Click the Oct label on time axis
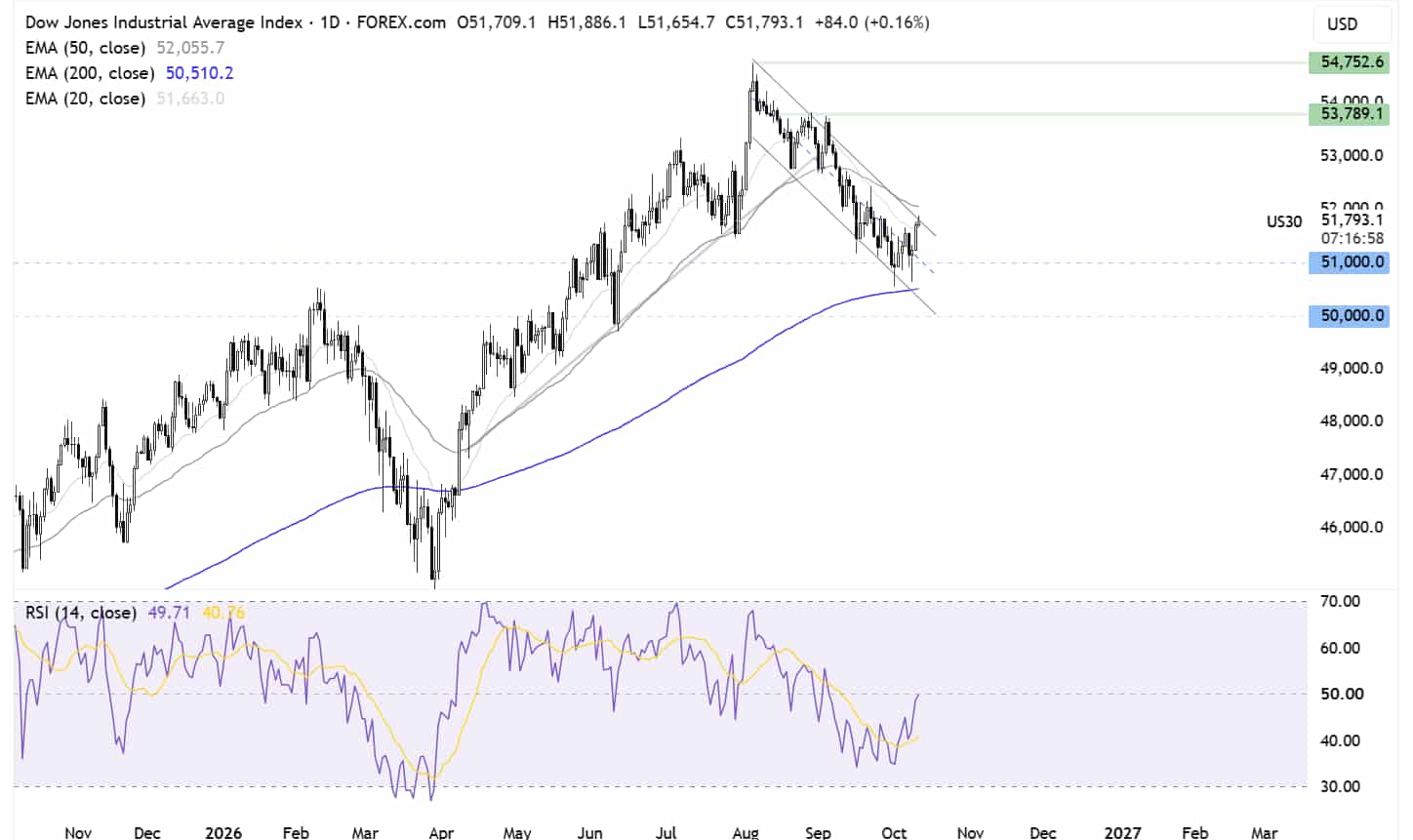 (894, 832)
